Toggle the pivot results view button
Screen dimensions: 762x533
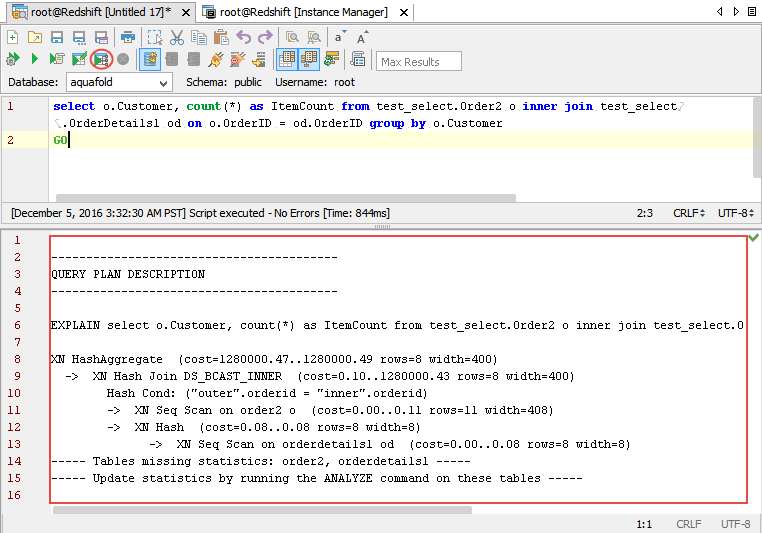point(309,60)
